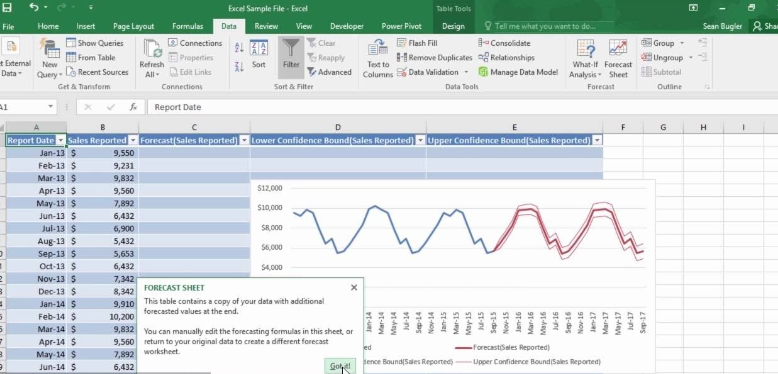The image size is (778, 374).
Task: Click Manage Data Model
Action: (518, 72)
